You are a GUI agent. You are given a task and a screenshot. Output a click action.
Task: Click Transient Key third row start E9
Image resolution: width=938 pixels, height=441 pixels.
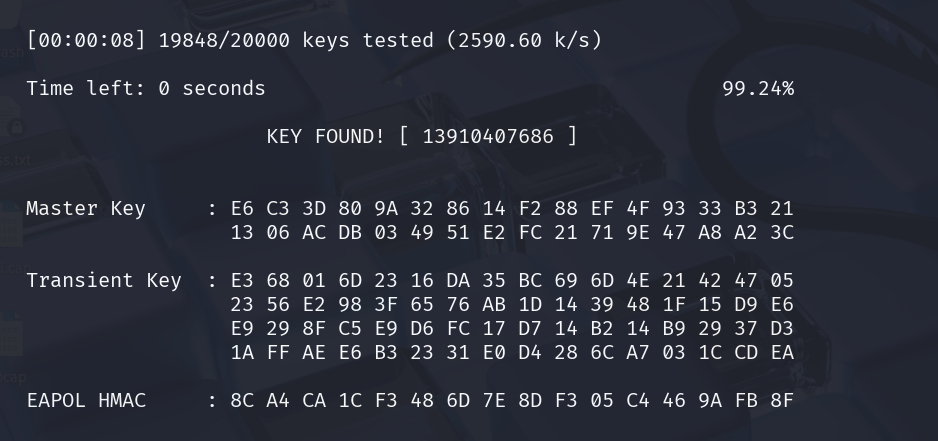pyautogui.click(x=242, y=329)
